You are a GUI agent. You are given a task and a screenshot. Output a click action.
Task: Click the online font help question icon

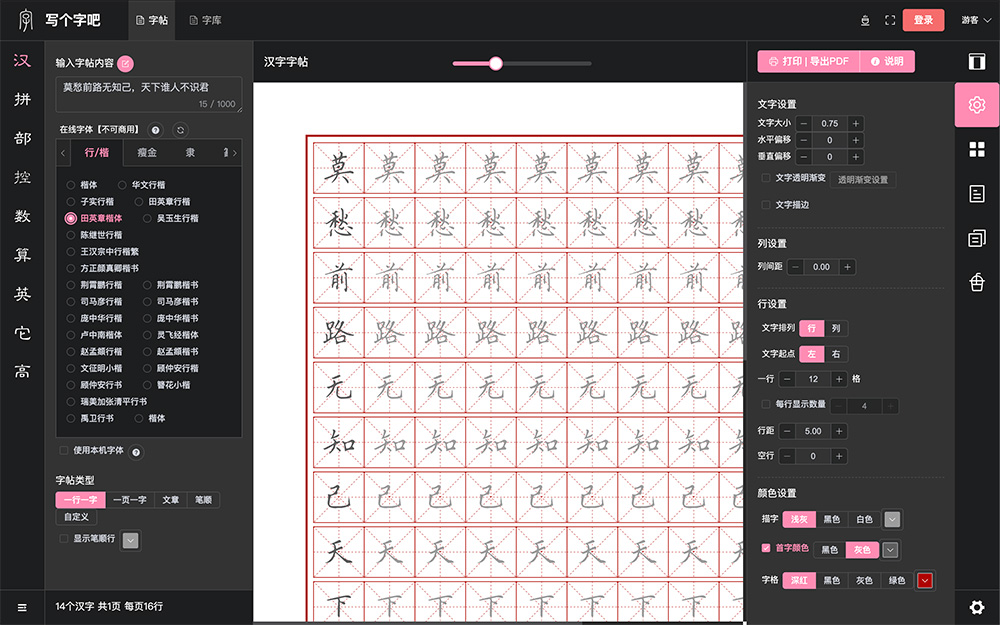tap(156, 130)
